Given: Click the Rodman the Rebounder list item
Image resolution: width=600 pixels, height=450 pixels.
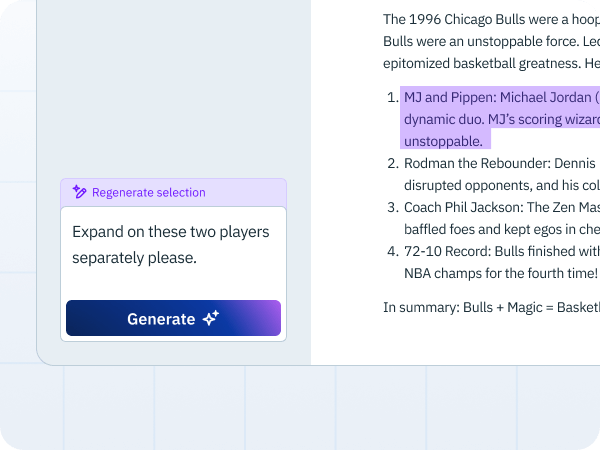Looking at the screenshot, I should pos(502,174).
